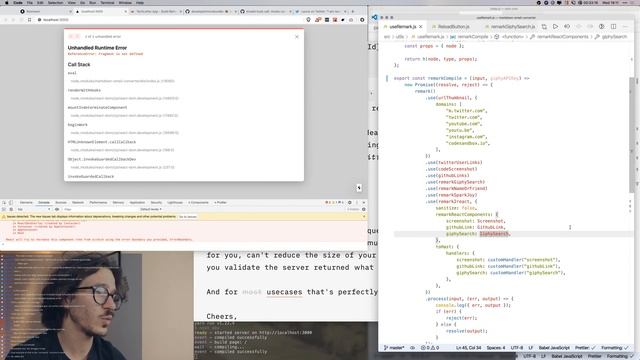Click the errors and warnings status indicator
Image resolution: width=640 pixels, height=360 pixels.
430,348
